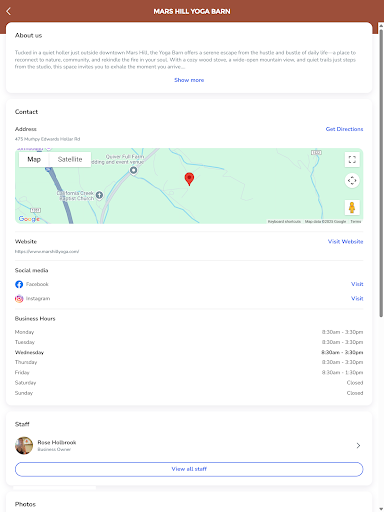Screen dimensions: 384x512
Task: Click the Instagram logo icon
Action: [19, 299]
